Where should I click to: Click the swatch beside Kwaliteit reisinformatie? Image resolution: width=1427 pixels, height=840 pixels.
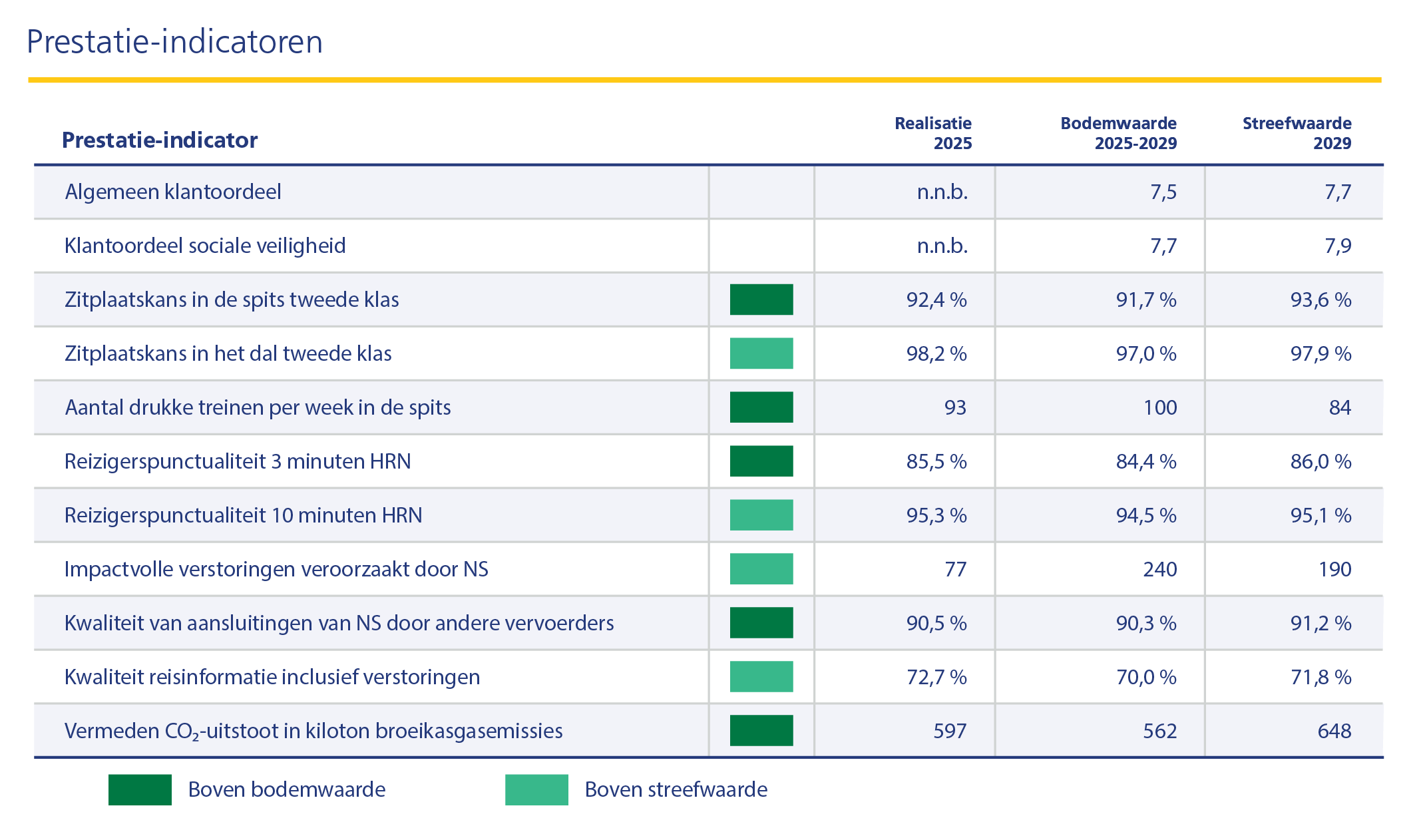click(x=761, y=677)
